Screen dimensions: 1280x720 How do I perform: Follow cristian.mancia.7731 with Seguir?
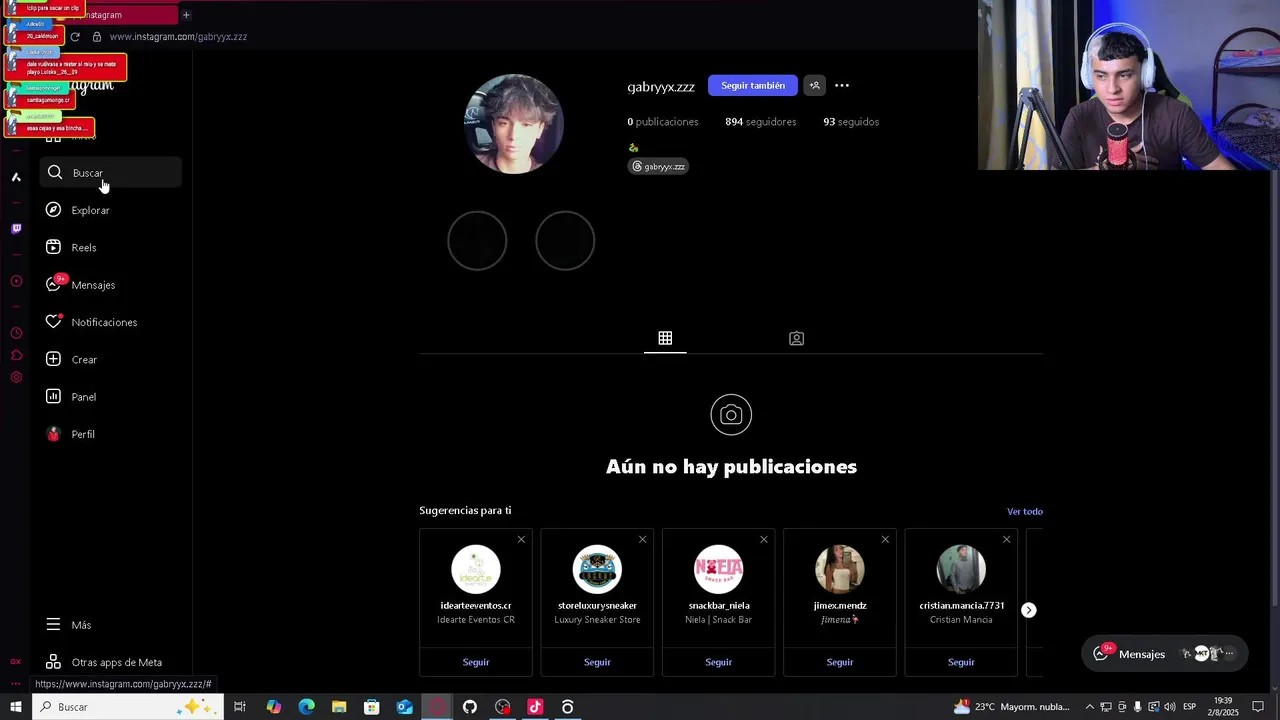pos(961,662)
